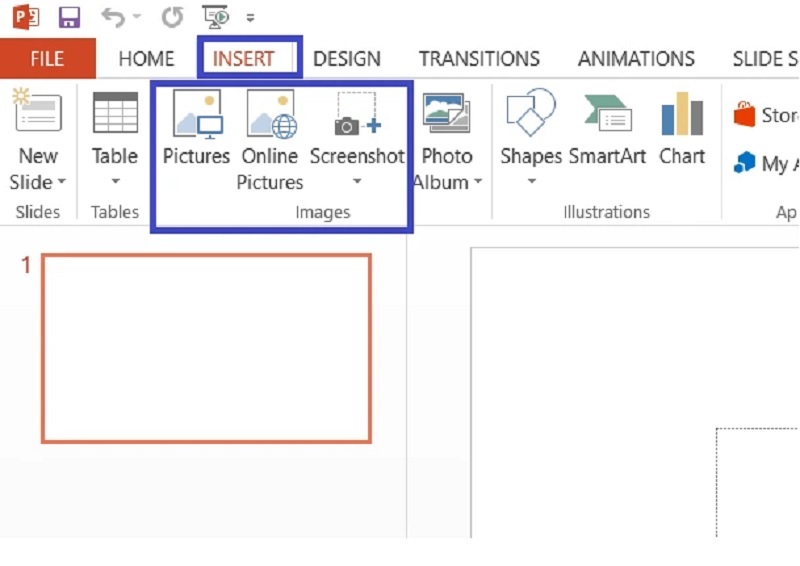
Task: Insert a Chart
Action: 682,129
